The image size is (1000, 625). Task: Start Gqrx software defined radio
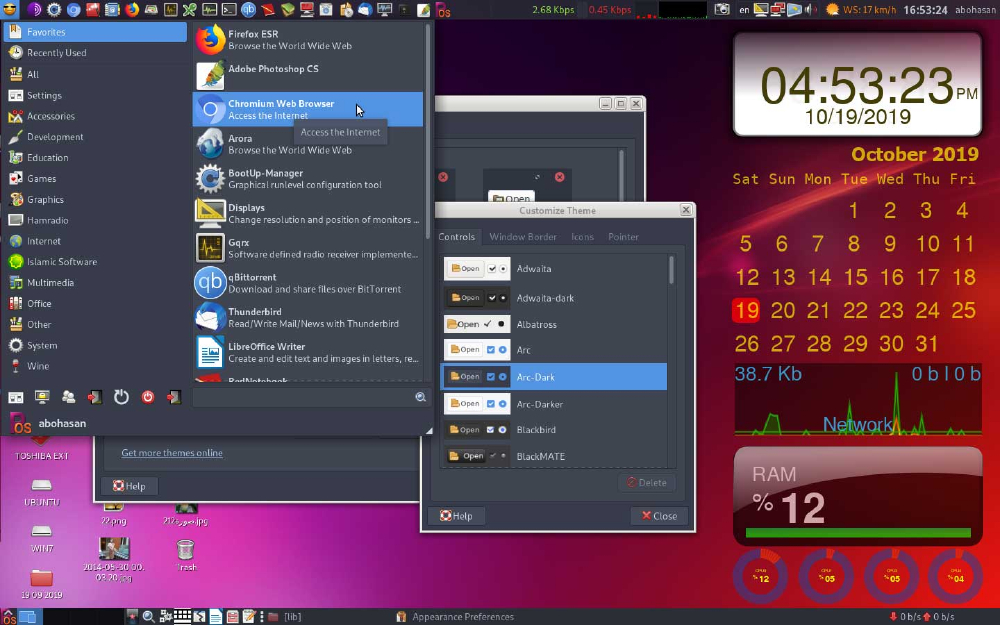308,248
